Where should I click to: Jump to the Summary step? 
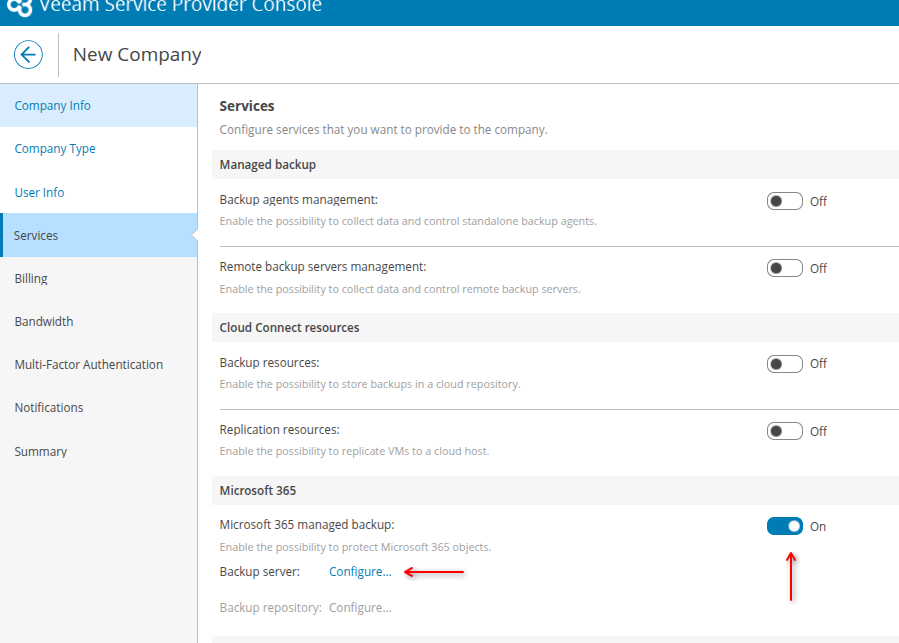[x=41, y=451]
